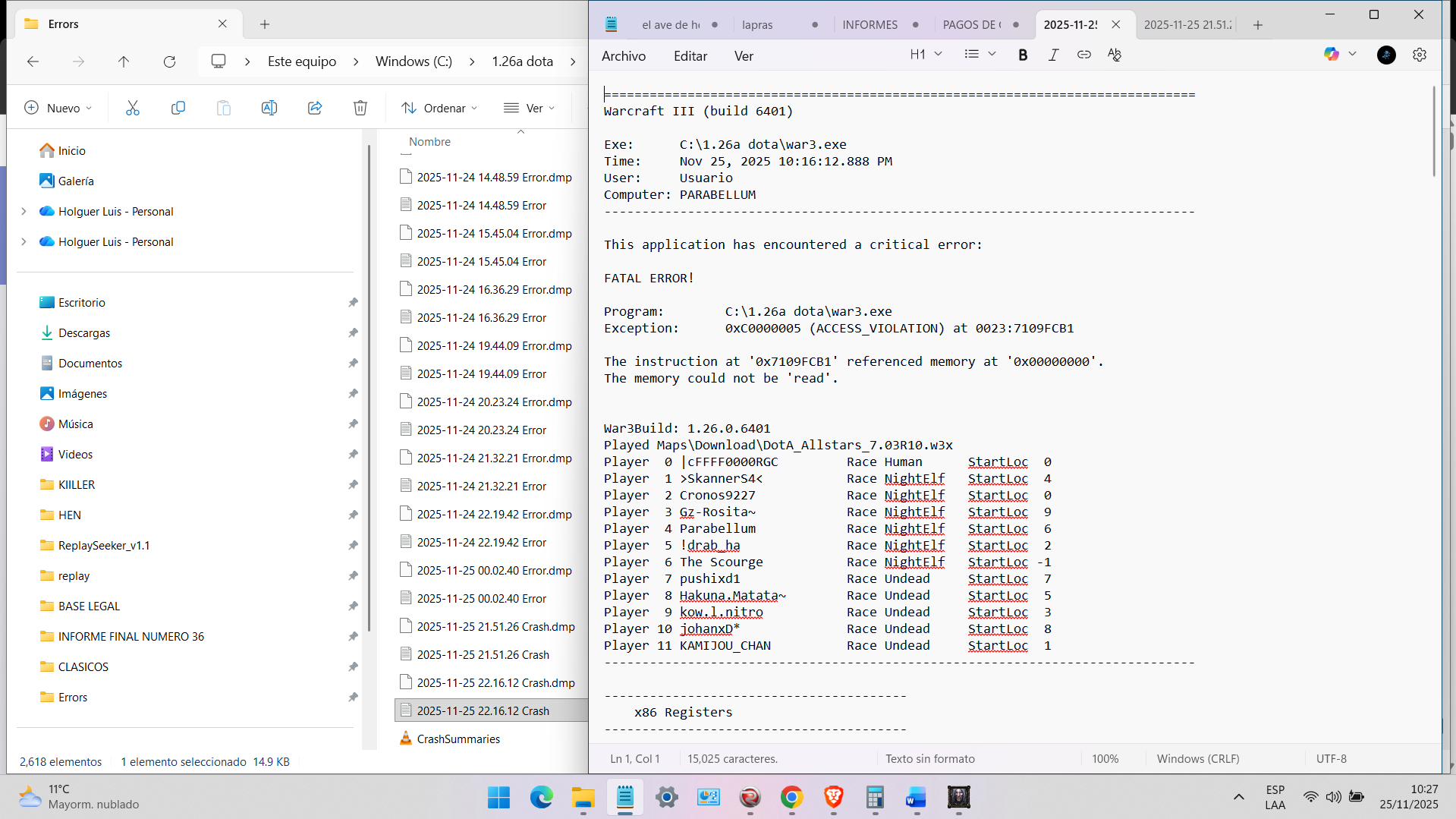
Task: Open Copilot in Notepad
Action: point(1331,54)
